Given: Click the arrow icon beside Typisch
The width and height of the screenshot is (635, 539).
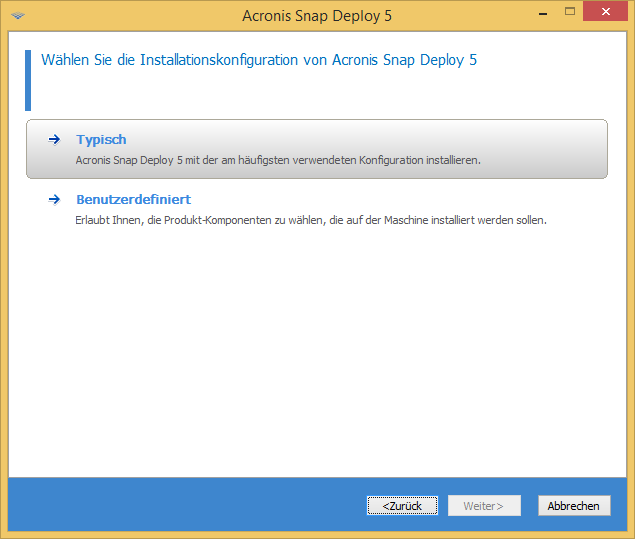Looking at the screenshot, I should [54, 140].
